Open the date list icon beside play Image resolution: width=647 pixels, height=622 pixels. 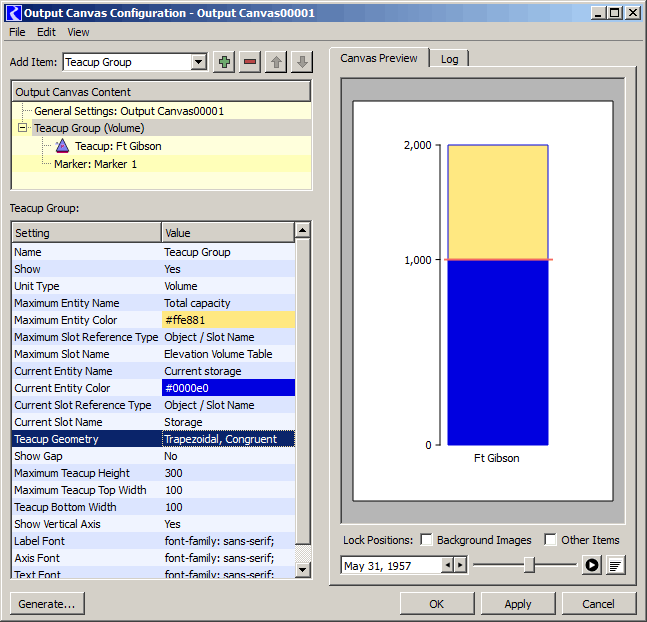pyautogui.click(x=615, y=565)
